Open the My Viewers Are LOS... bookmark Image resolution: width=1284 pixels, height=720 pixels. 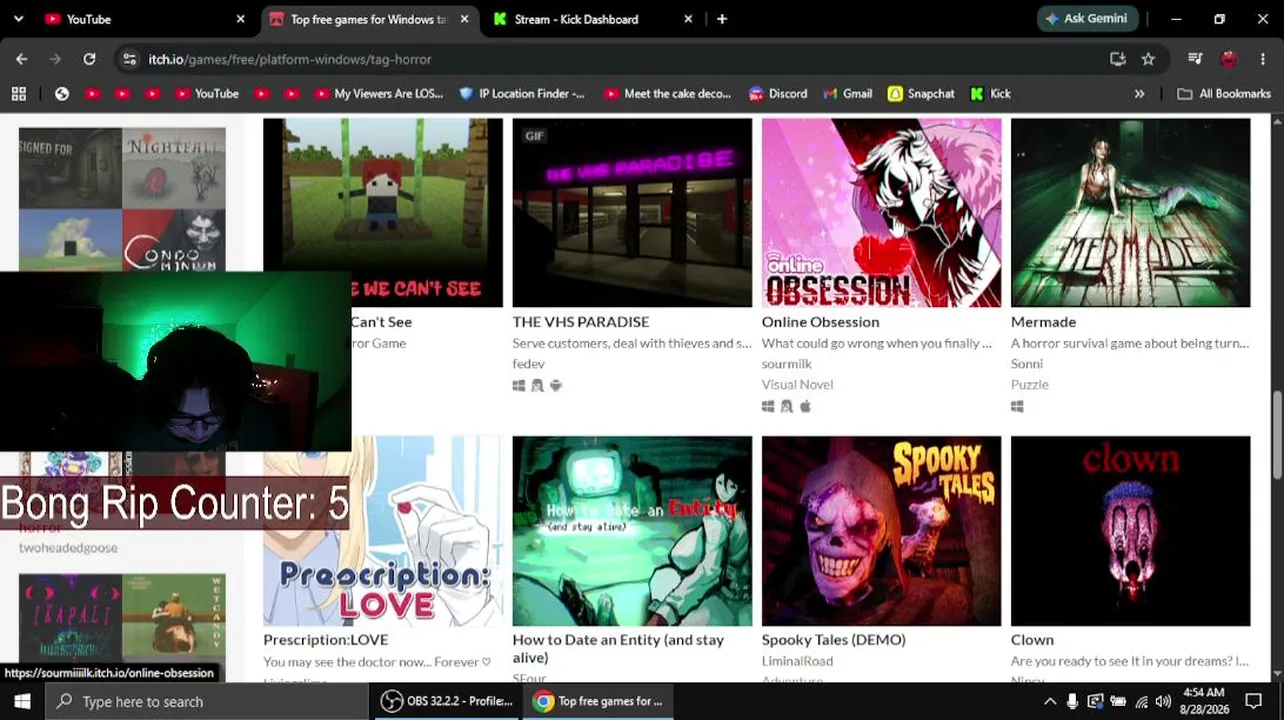(x=379, y=93)
